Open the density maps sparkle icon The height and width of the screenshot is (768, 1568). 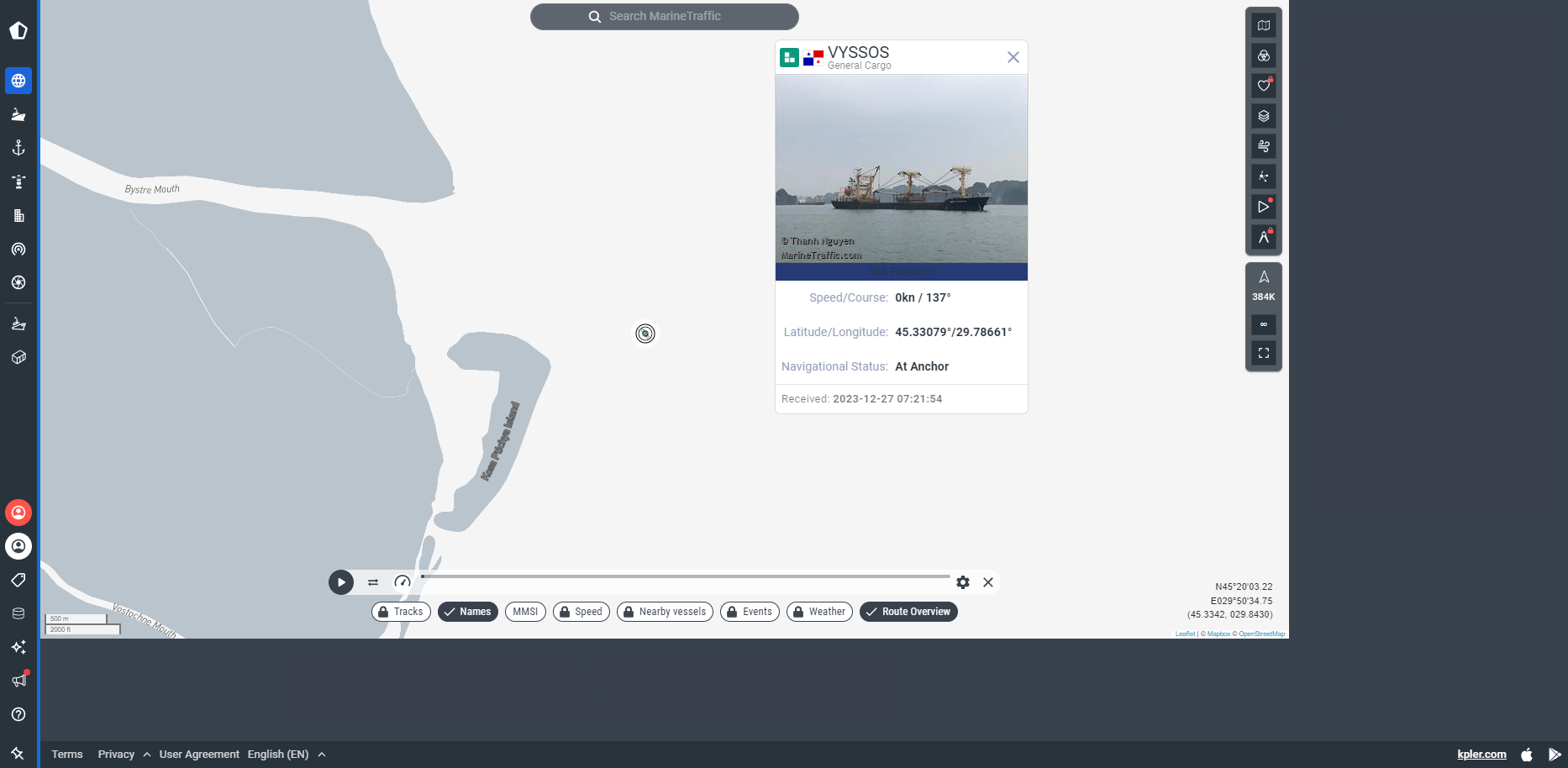click(x=1264, y=176)
